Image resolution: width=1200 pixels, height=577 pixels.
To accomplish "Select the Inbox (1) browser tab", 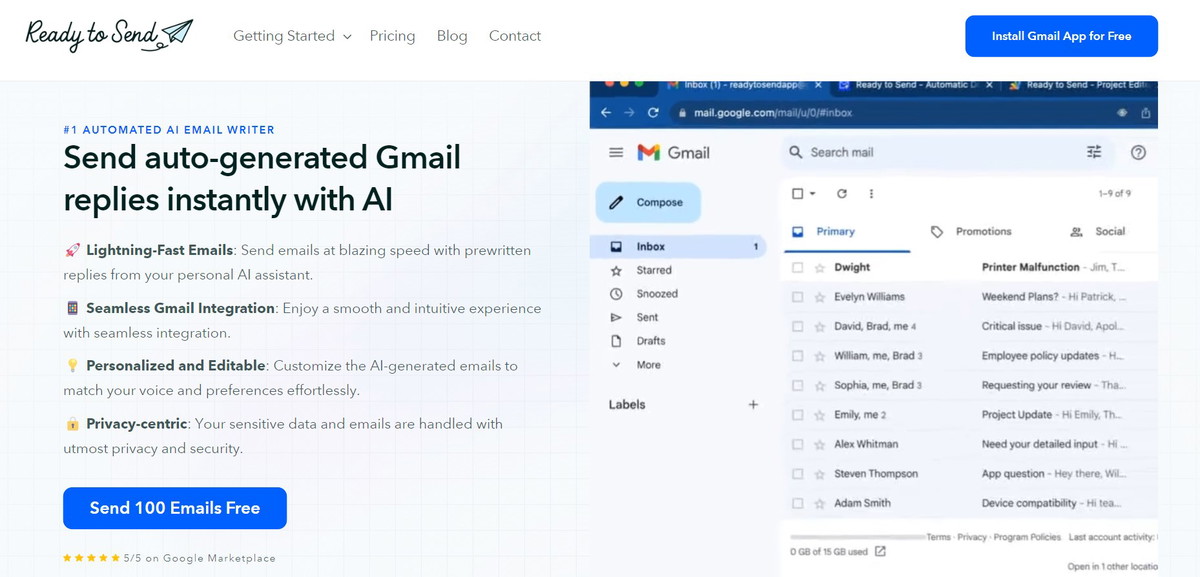I will coord(747,85).
